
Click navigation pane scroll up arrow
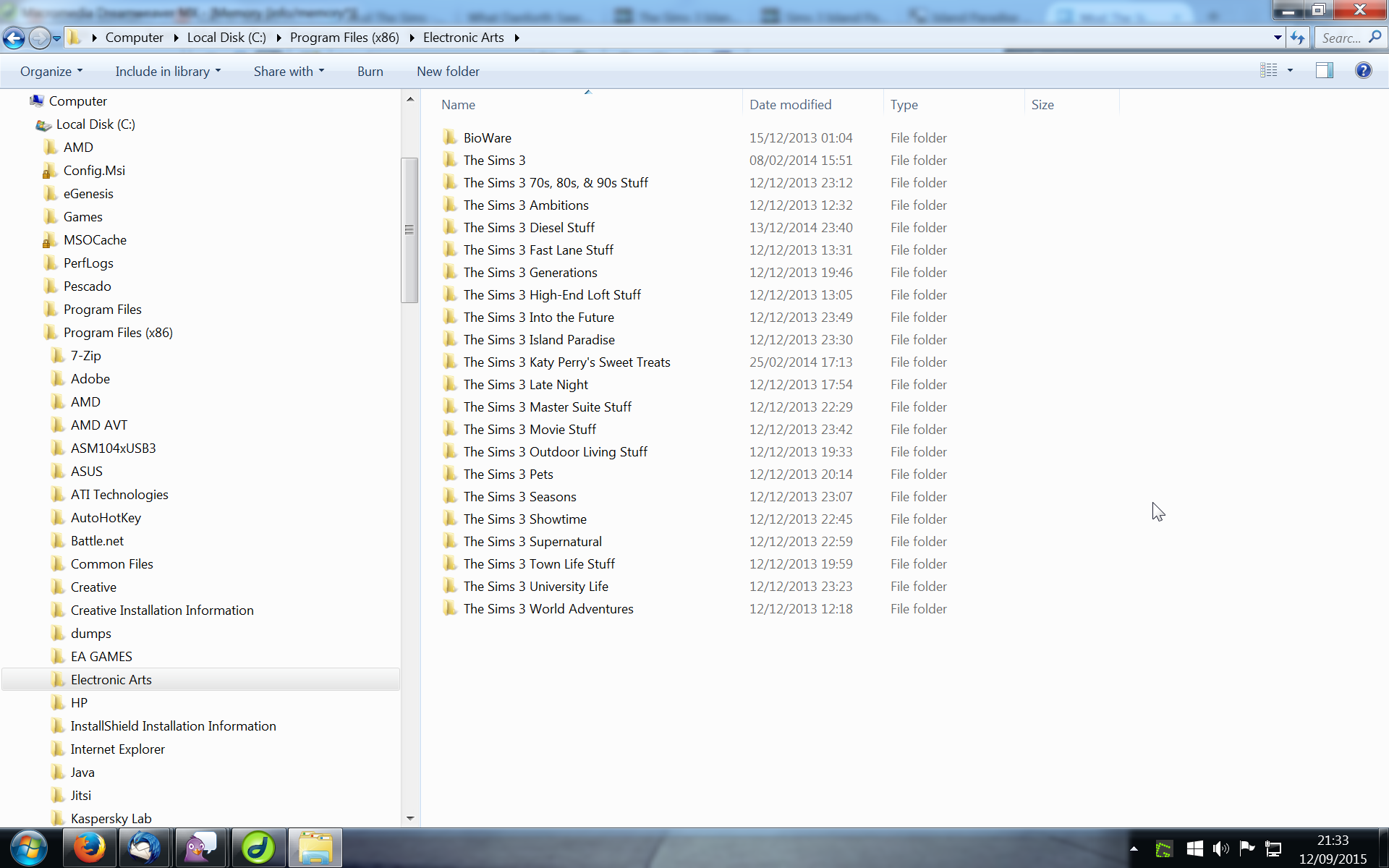410,99
